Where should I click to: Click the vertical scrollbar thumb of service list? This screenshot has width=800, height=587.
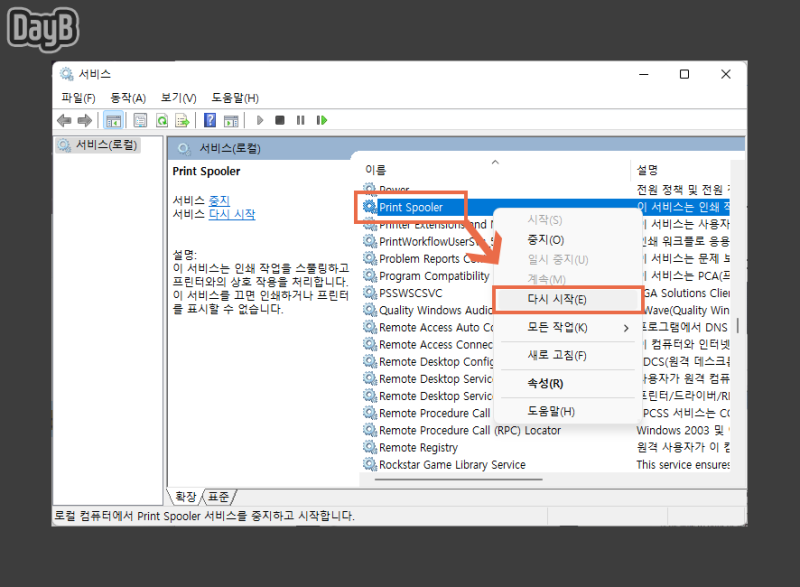[738, 325]
